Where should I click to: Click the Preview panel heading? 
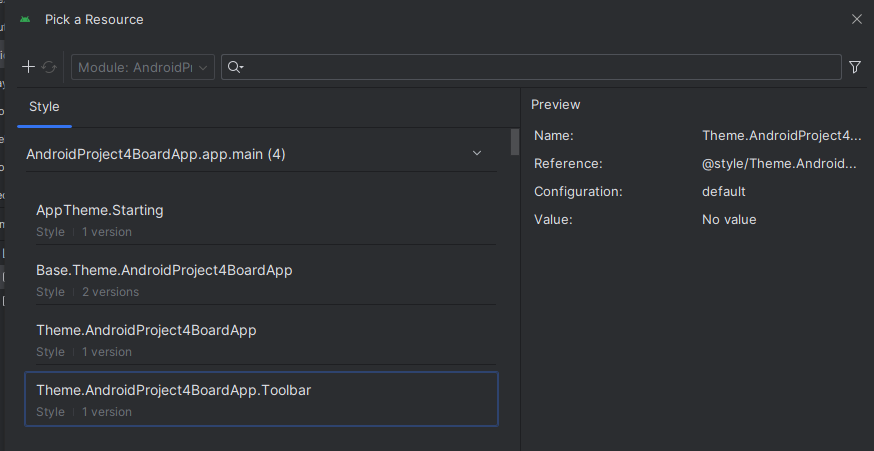point(555,105)
